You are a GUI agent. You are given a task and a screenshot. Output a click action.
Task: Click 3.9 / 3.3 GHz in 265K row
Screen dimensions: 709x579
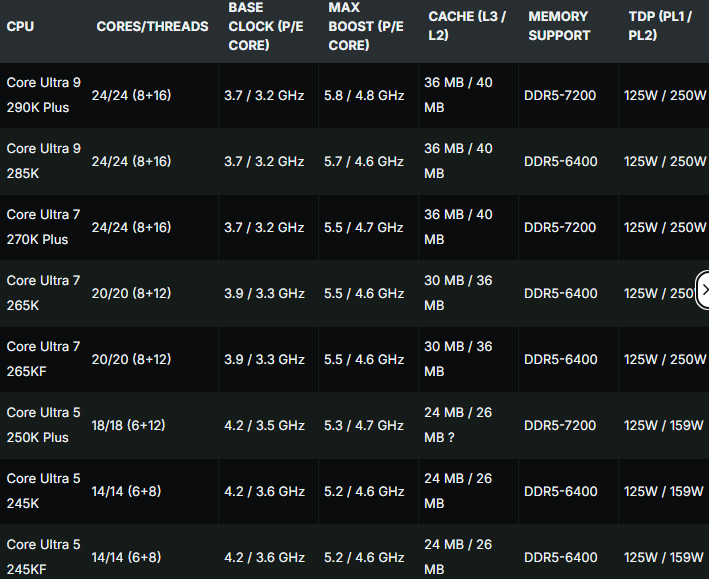(264, 293)
